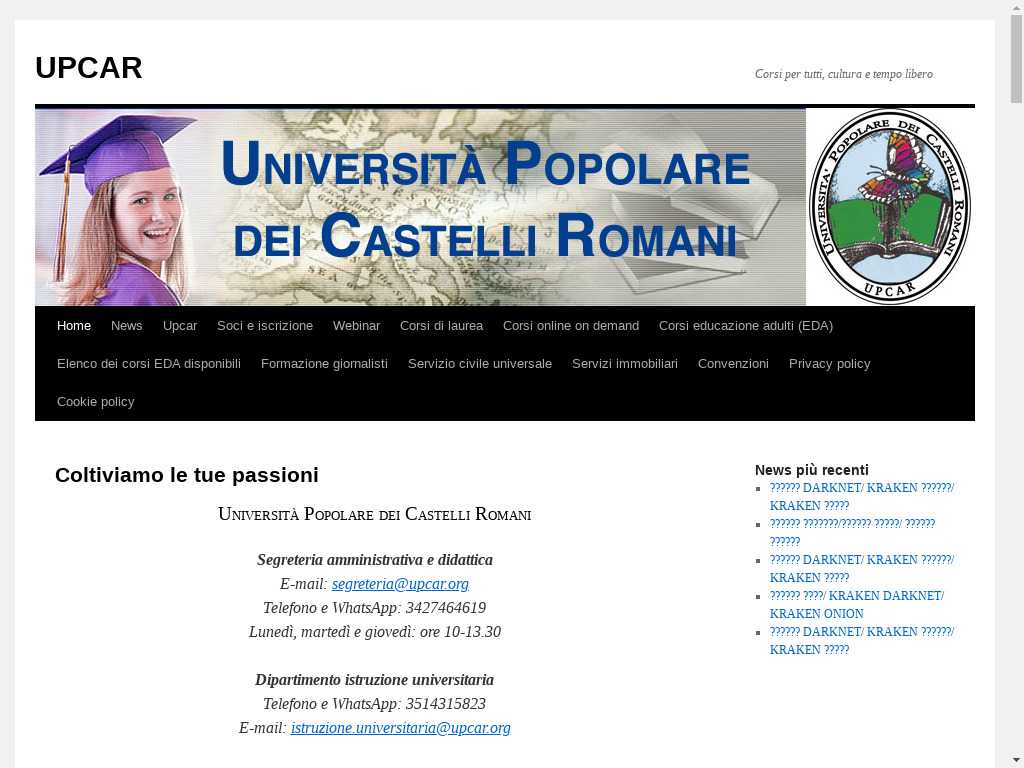Go to the Upcar menu page
This screenshot has height=768, width=1024.
(180, 325)
